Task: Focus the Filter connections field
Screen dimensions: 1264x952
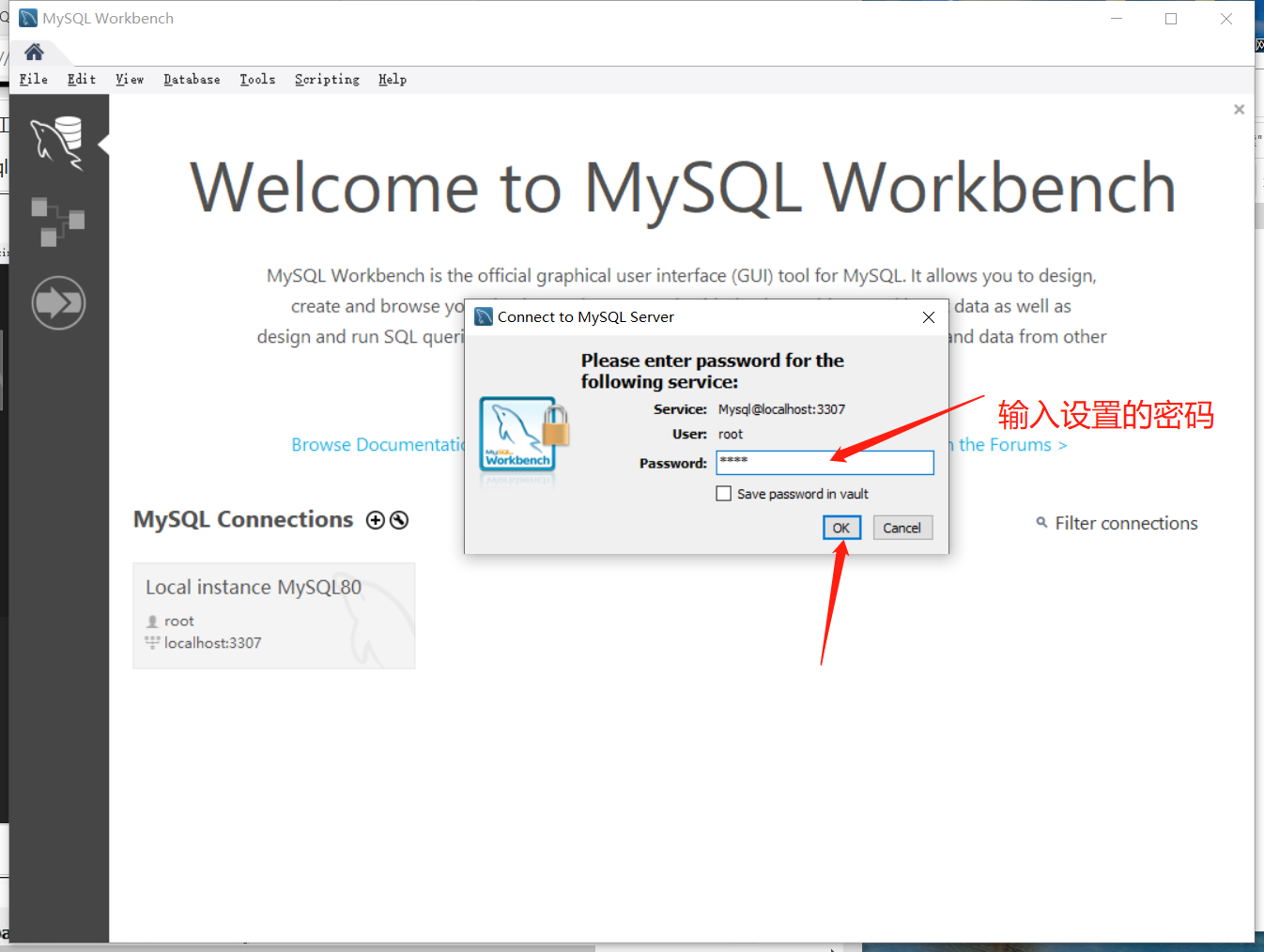Action: 1126,524
